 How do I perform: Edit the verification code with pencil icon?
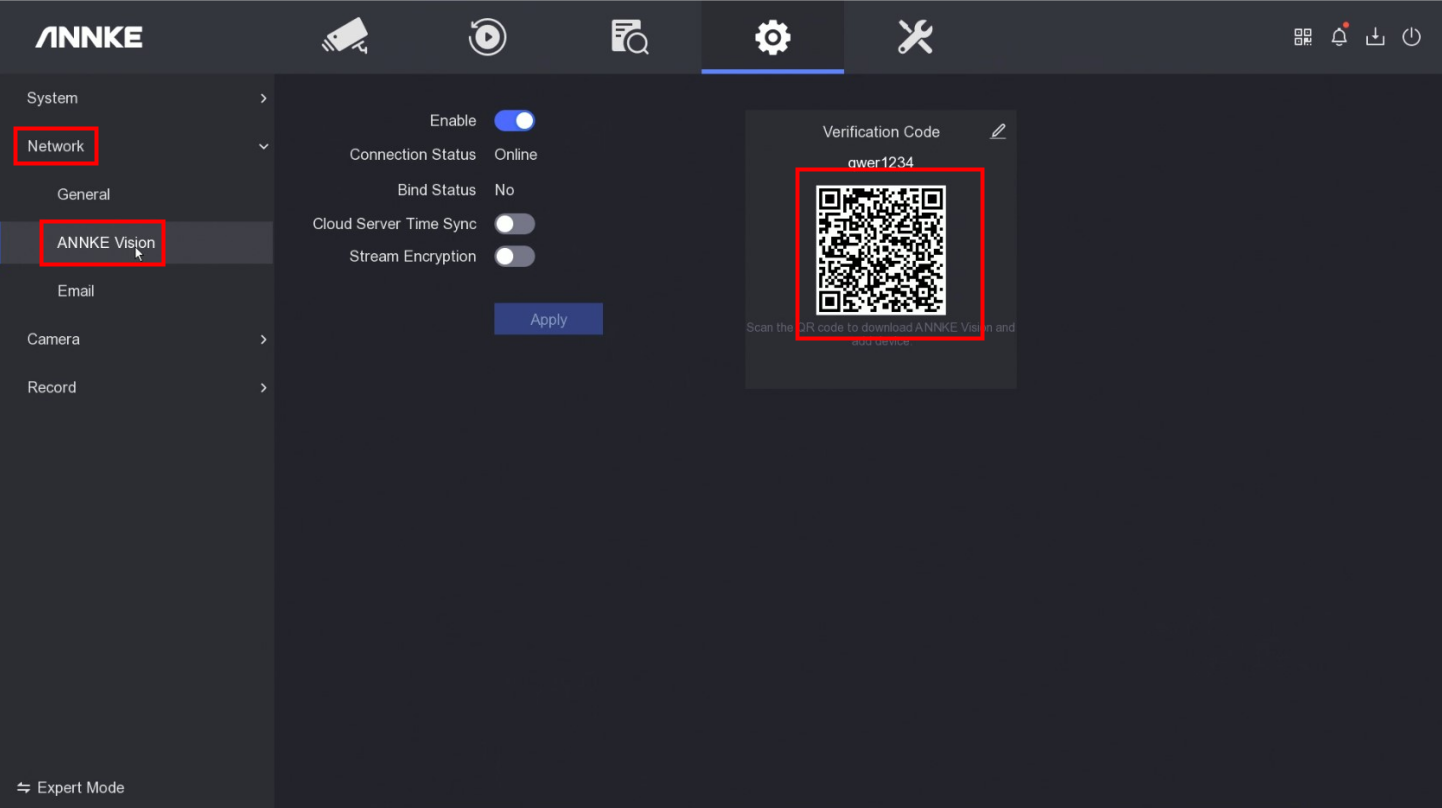(997, 132)
